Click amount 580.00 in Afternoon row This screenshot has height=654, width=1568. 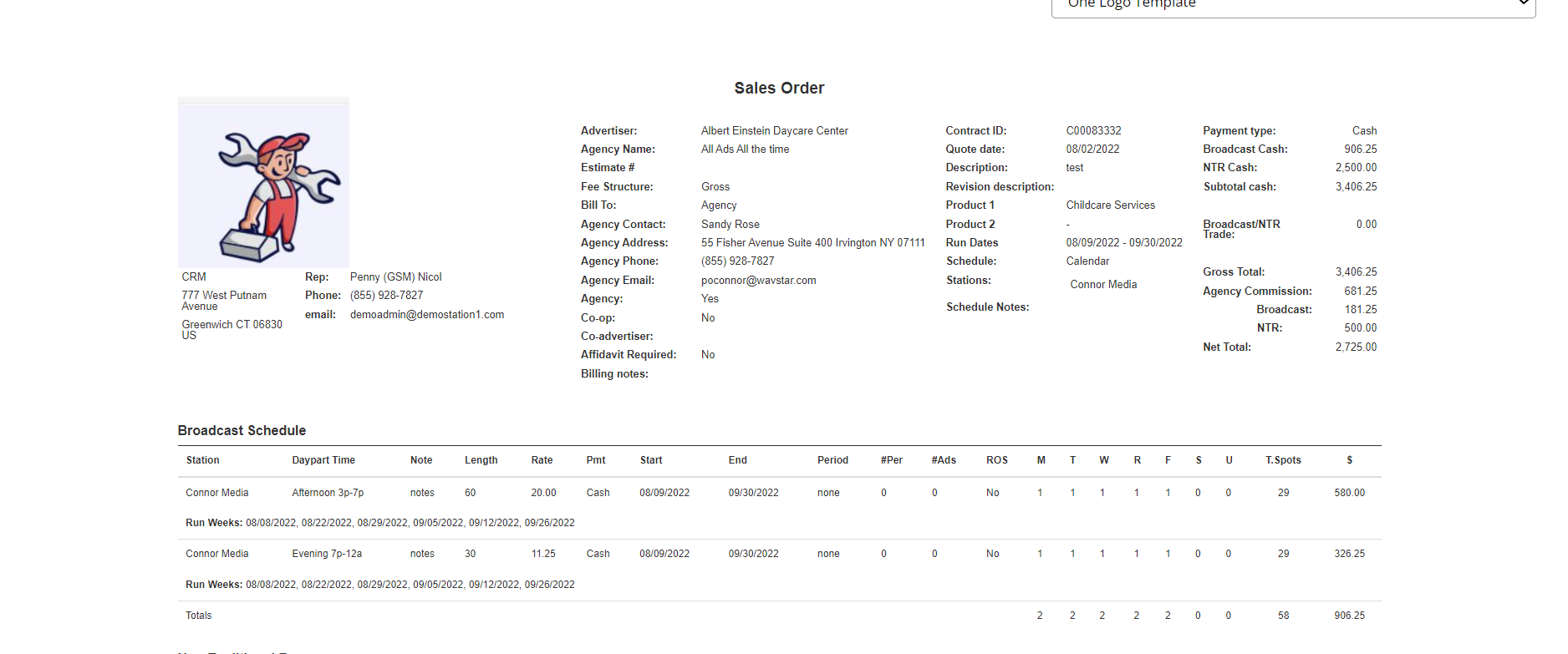(1349, 493)
